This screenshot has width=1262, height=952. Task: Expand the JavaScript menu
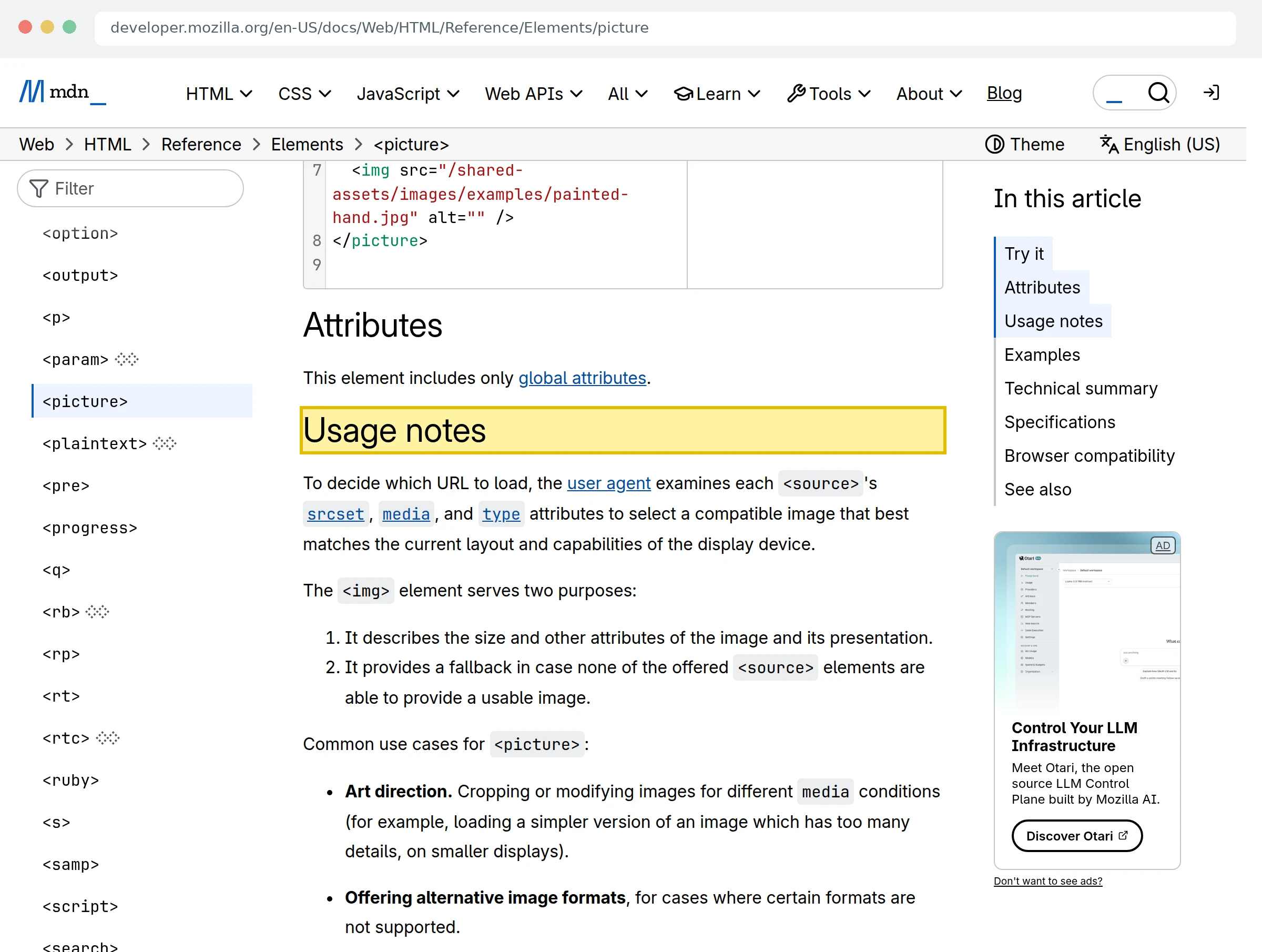[408, 94]
